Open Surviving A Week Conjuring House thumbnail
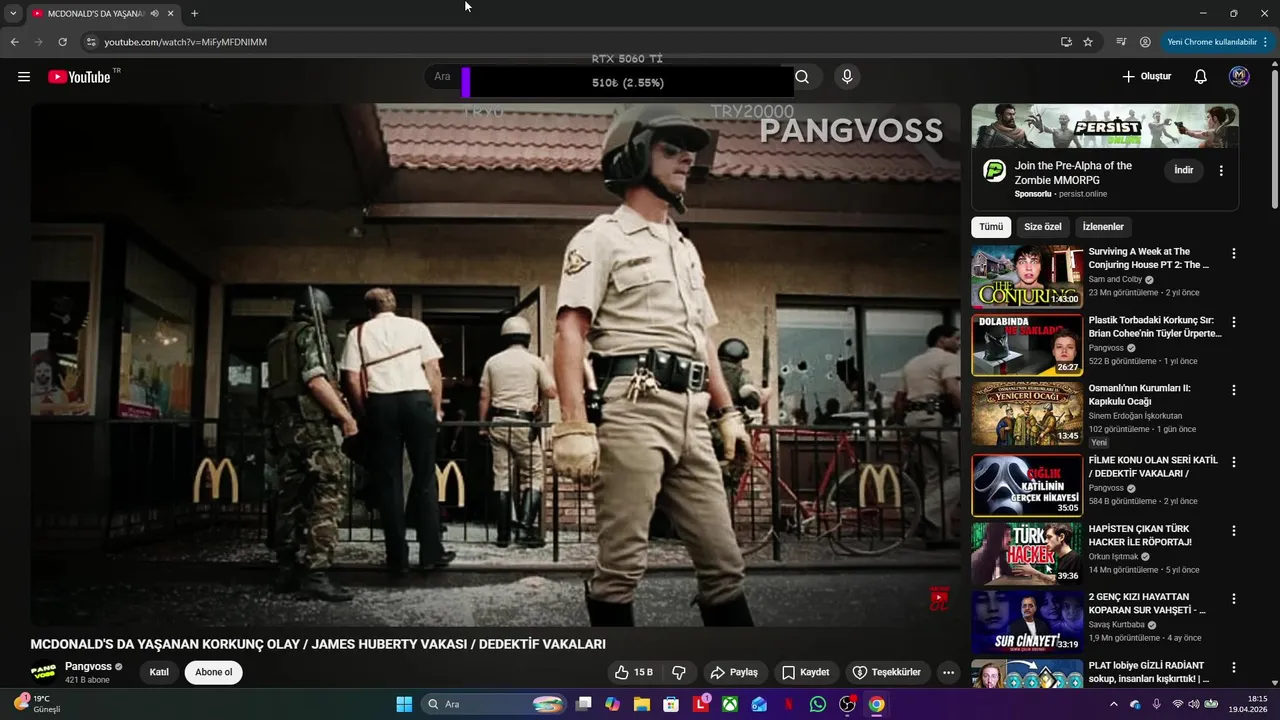 pyautogui.click(x=1027, y=277)
